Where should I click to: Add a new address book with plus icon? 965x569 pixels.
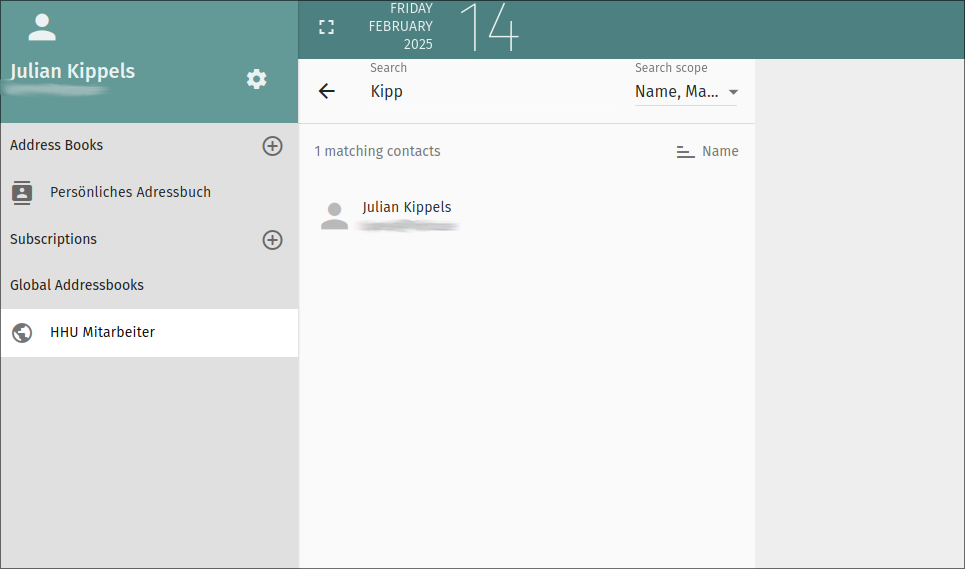point(272,146)
